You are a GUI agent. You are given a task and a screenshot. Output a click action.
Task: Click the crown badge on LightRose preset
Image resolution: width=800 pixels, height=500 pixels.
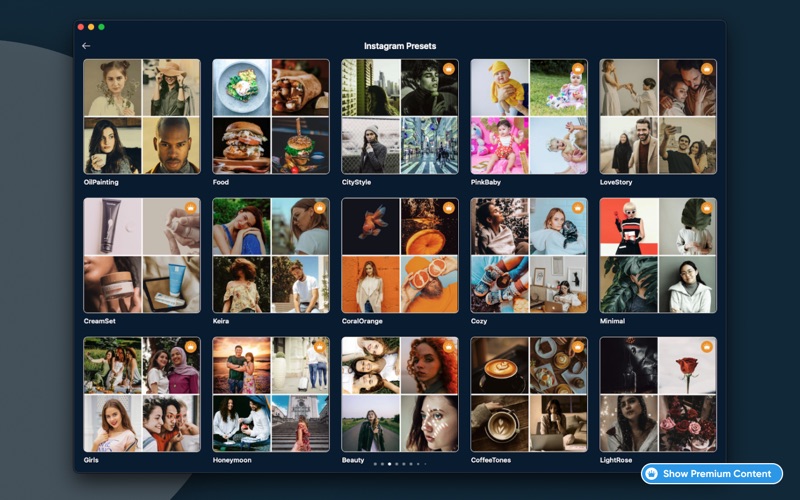(x=707, y=347)
